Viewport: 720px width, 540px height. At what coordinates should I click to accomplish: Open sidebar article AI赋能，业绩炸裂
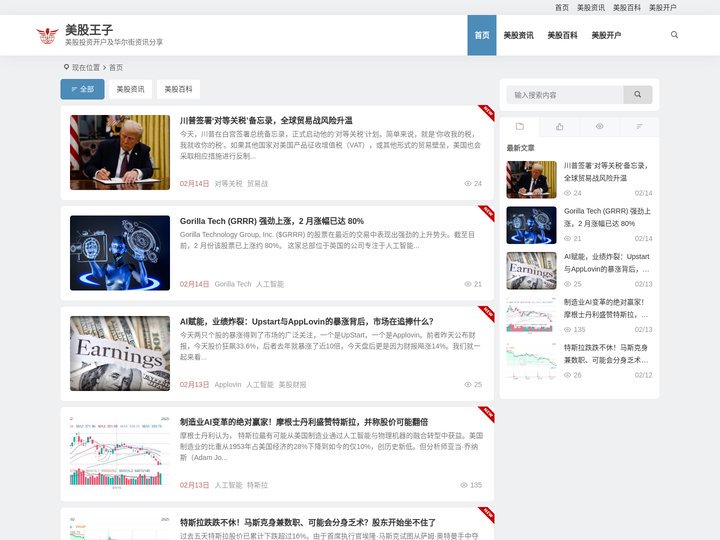[x=607, y=263]
